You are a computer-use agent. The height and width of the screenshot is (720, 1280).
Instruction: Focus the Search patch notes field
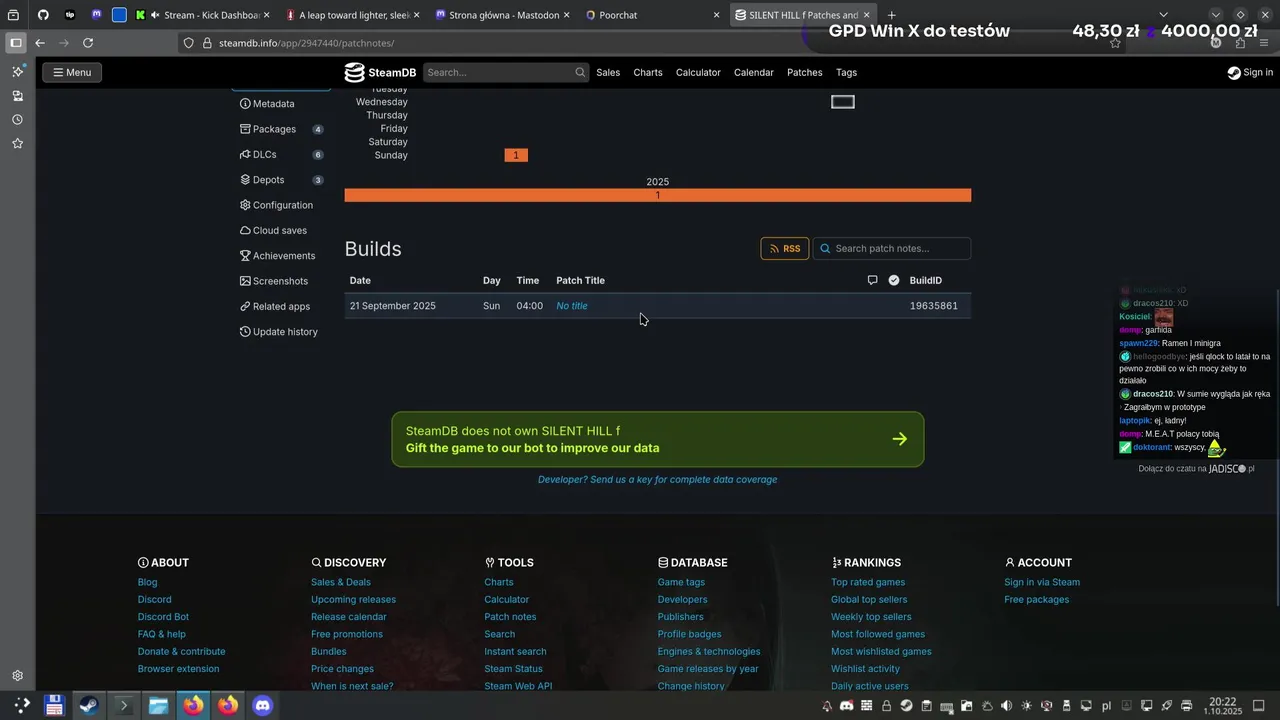892,248
